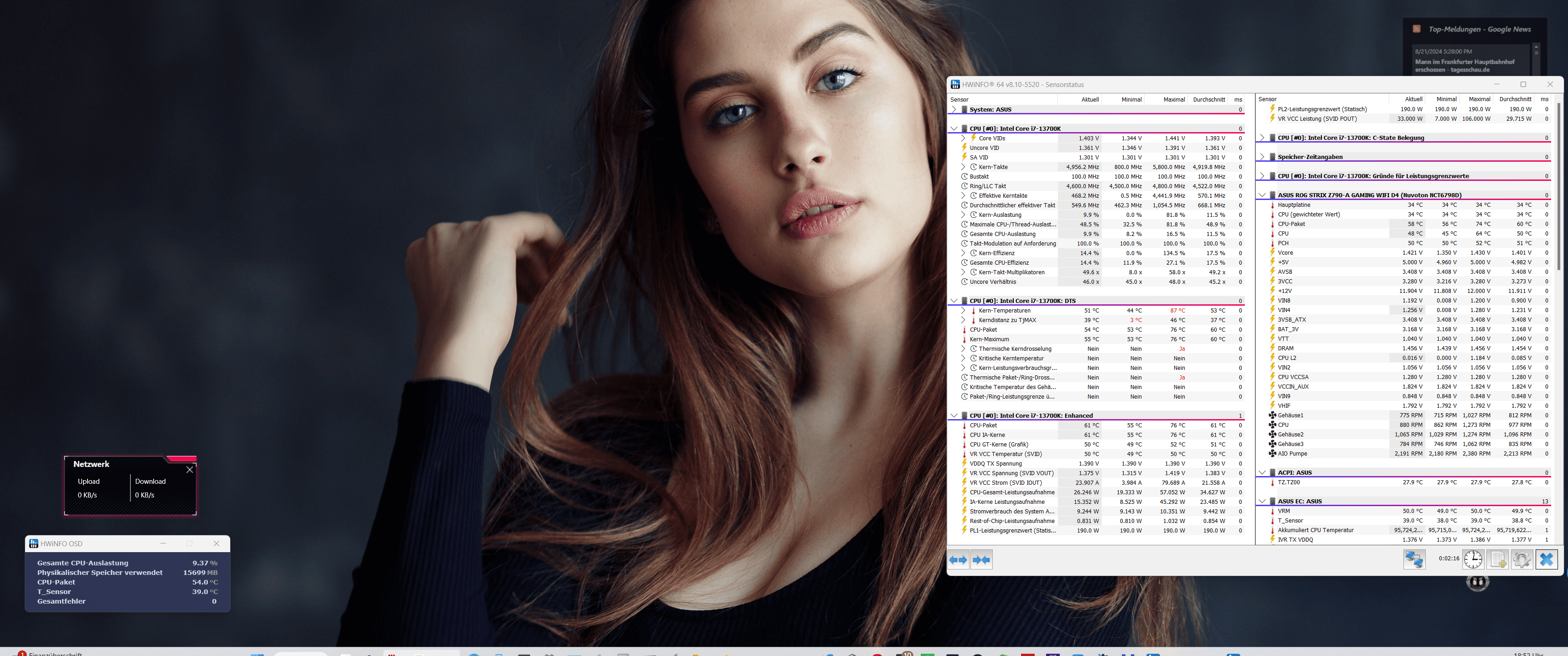Click the lightning icon beside Vcore row
1568x656 pixels.
pyautogui.click(x=1272, y=252)
